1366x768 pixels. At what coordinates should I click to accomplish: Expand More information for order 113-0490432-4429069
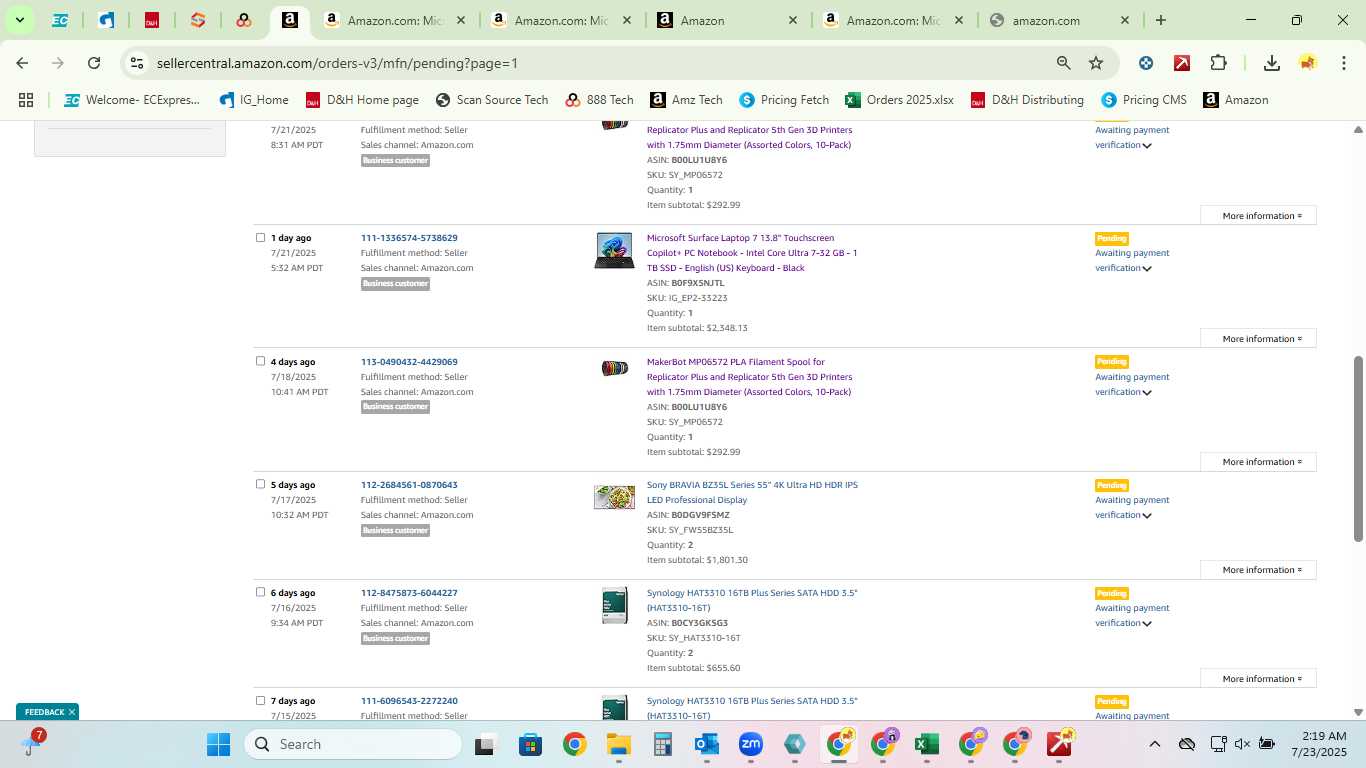[x=1259, y=462]
